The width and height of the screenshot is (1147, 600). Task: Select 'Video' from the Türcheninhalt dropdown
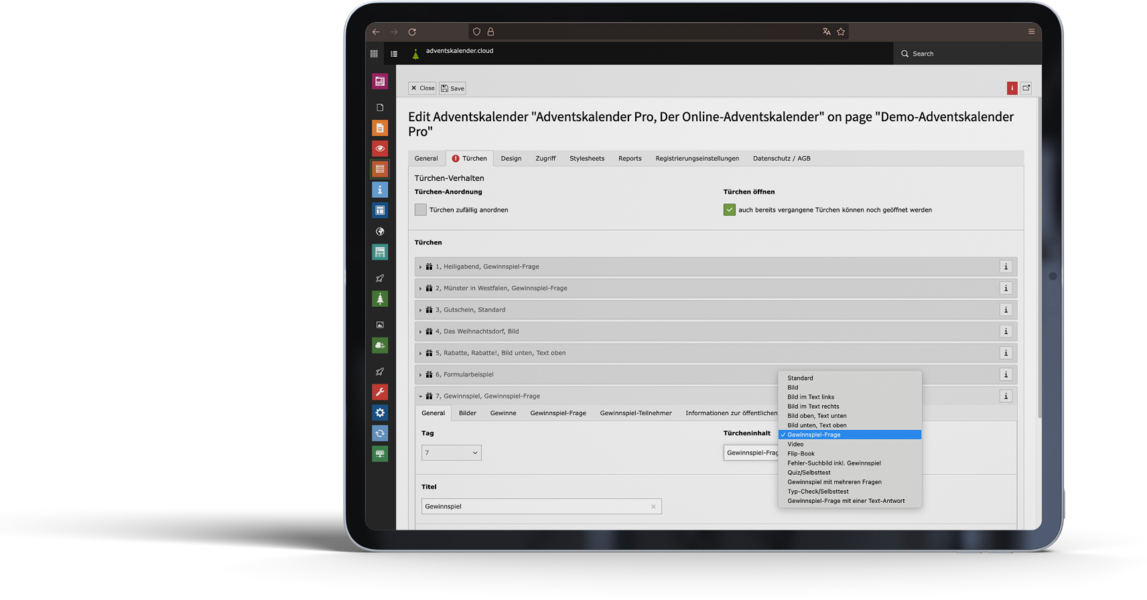pos(796,444)
